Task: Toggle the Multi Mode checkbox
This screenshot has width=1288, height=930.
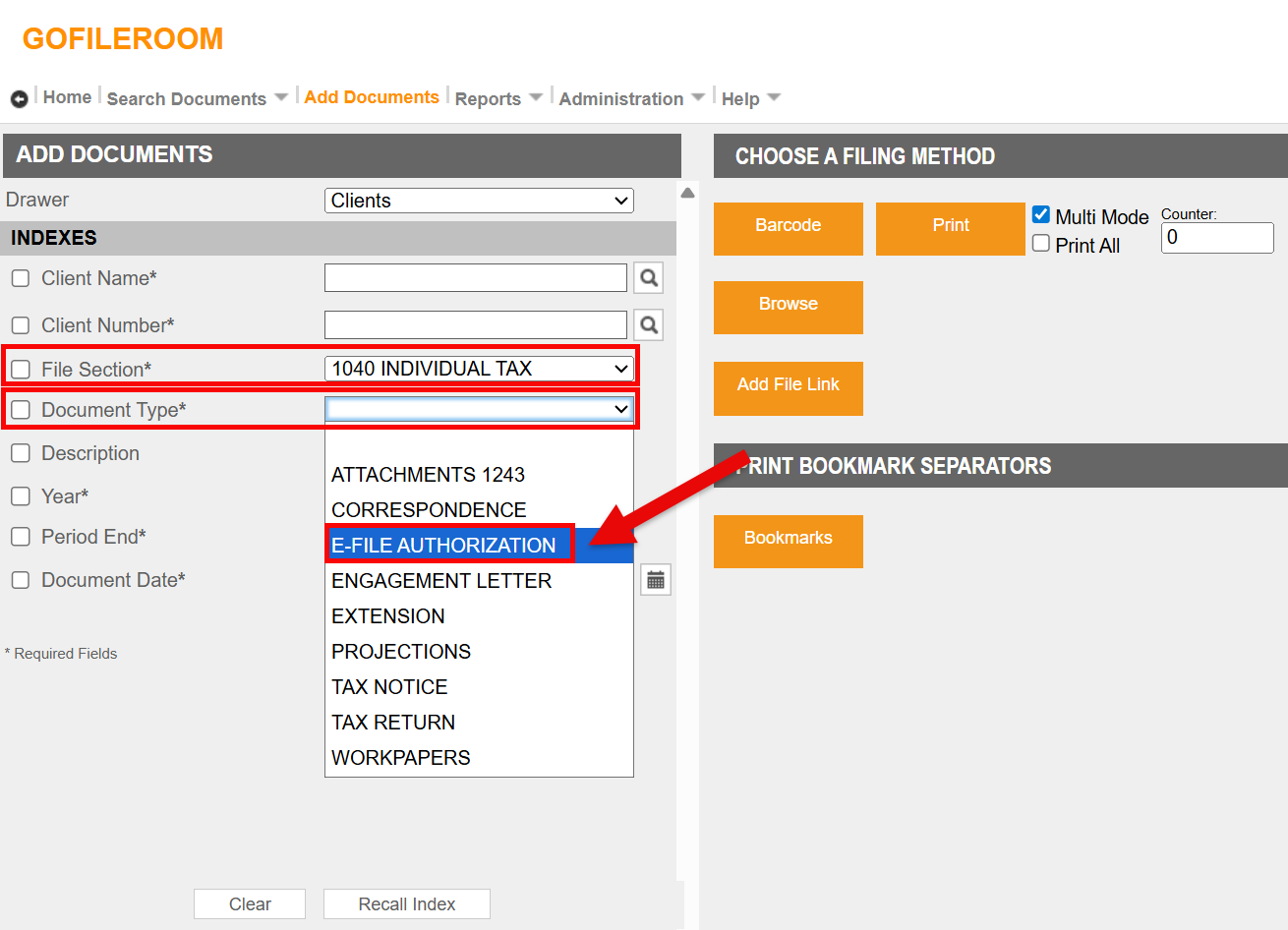Action: point(1041,215)
